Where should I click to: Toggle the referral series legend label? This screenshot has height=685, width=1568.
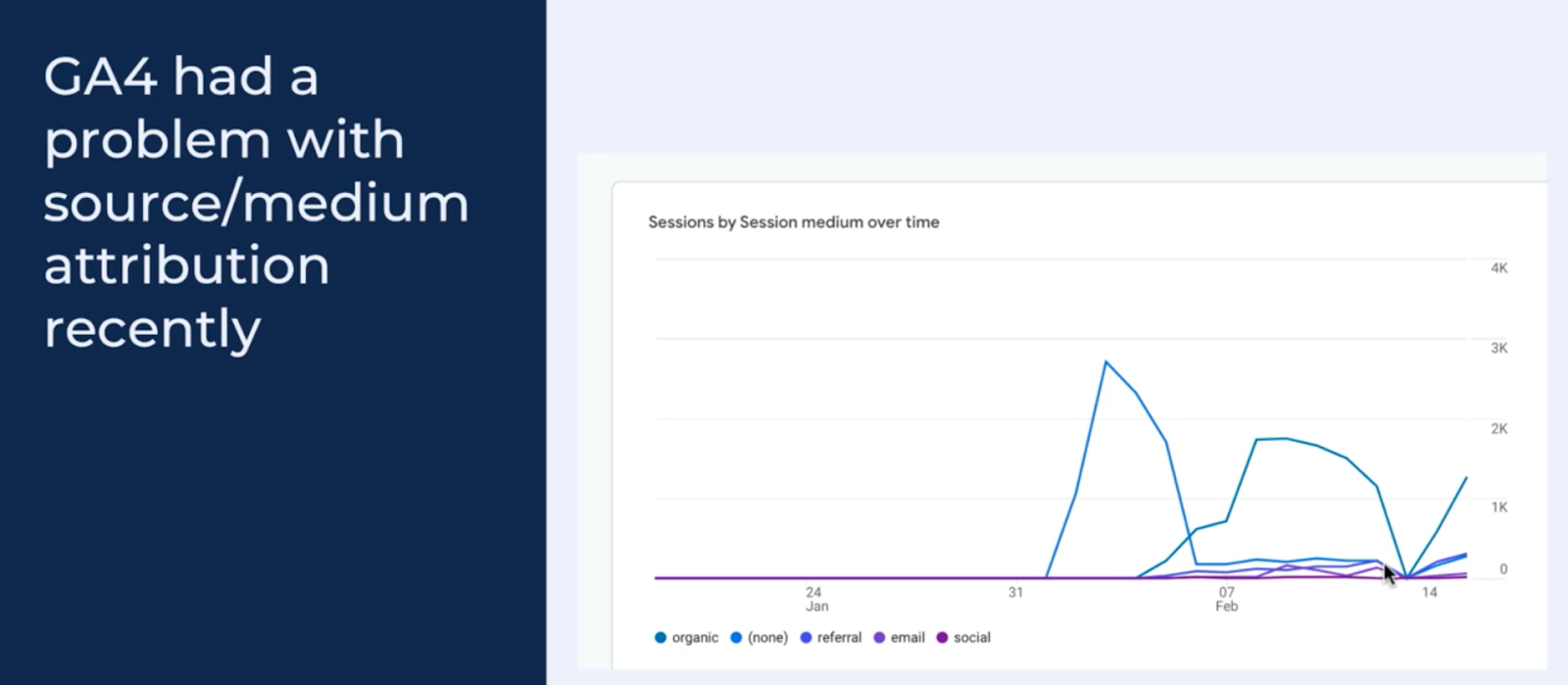839,638
